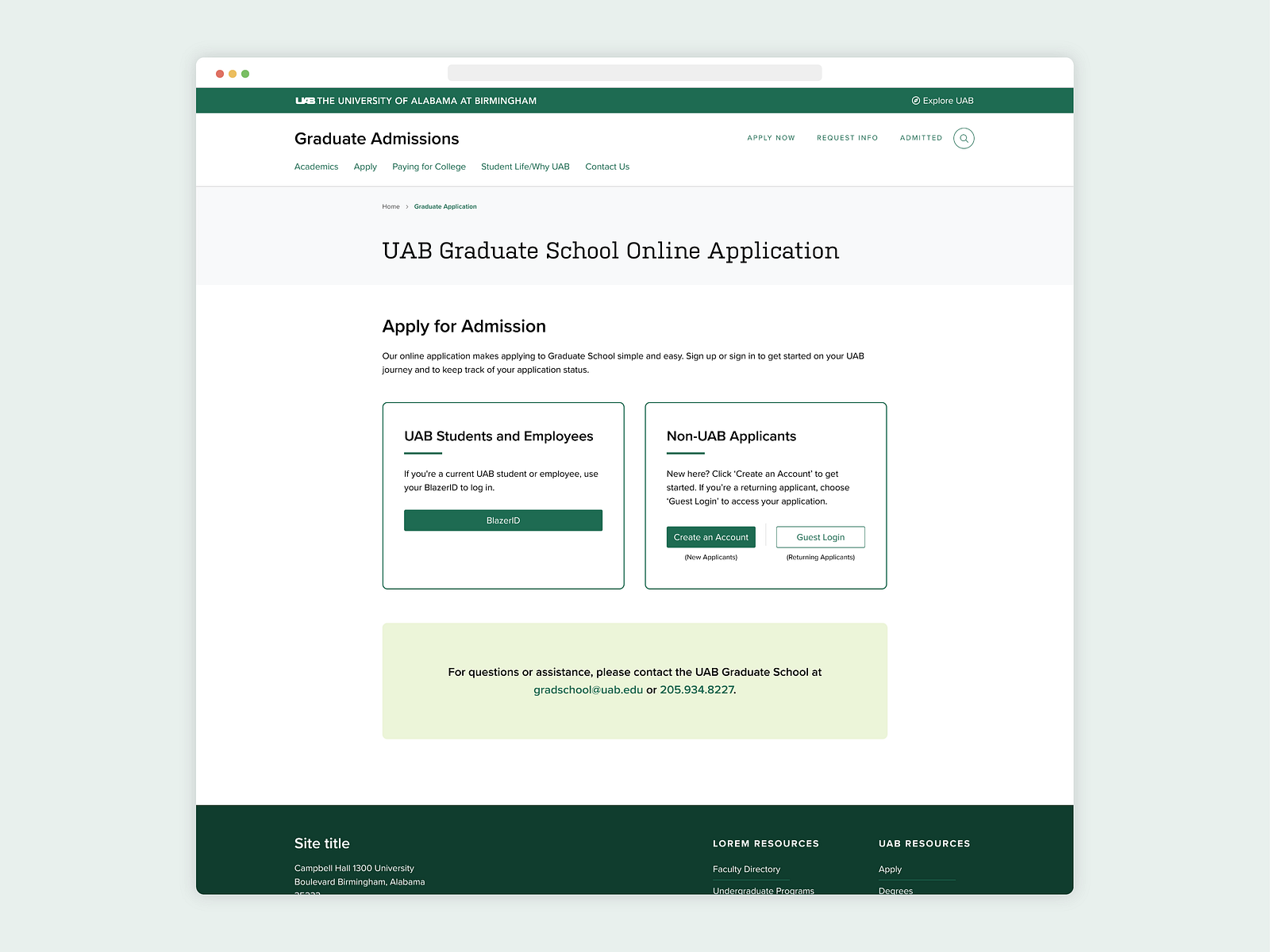
Task: Open the Apply navigation menu
Action: [365, 167]
